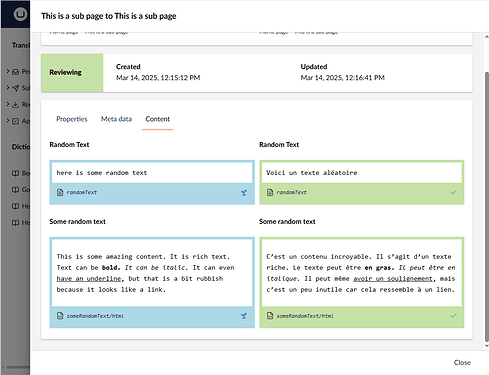The width and height of the screenshot is (489, 375).
Task: Click translated someRandomText/html document icon
Action: click(x=270, y=316)
